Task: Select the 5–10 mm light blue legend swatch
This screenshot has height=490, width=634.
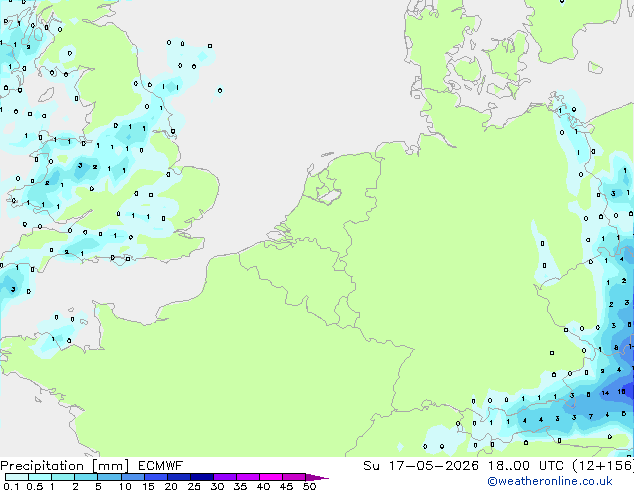Action: coord(109,477)
